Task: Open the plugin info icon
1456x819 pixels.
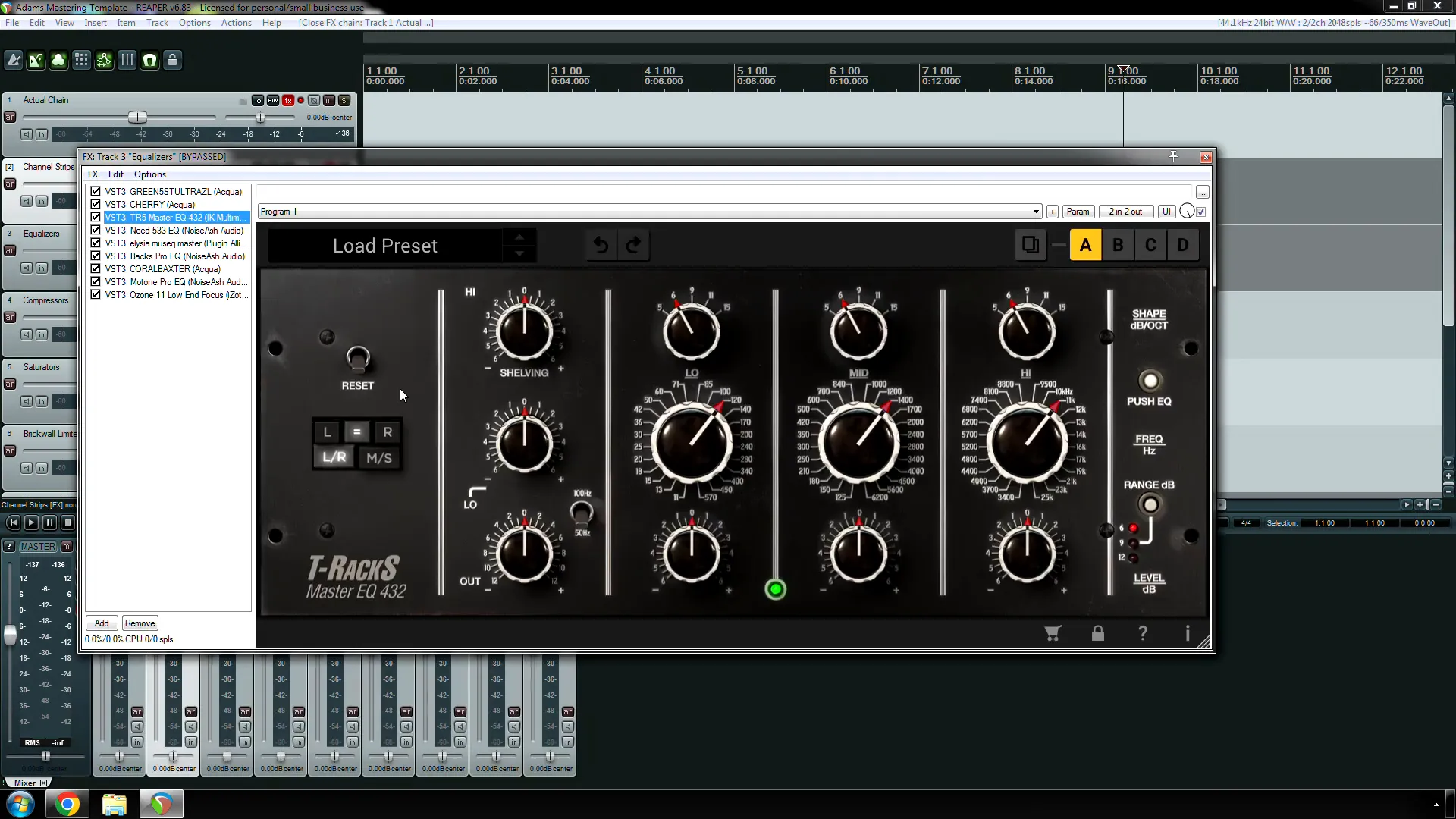Action: pyautogui.click(x=1188, y=633)
